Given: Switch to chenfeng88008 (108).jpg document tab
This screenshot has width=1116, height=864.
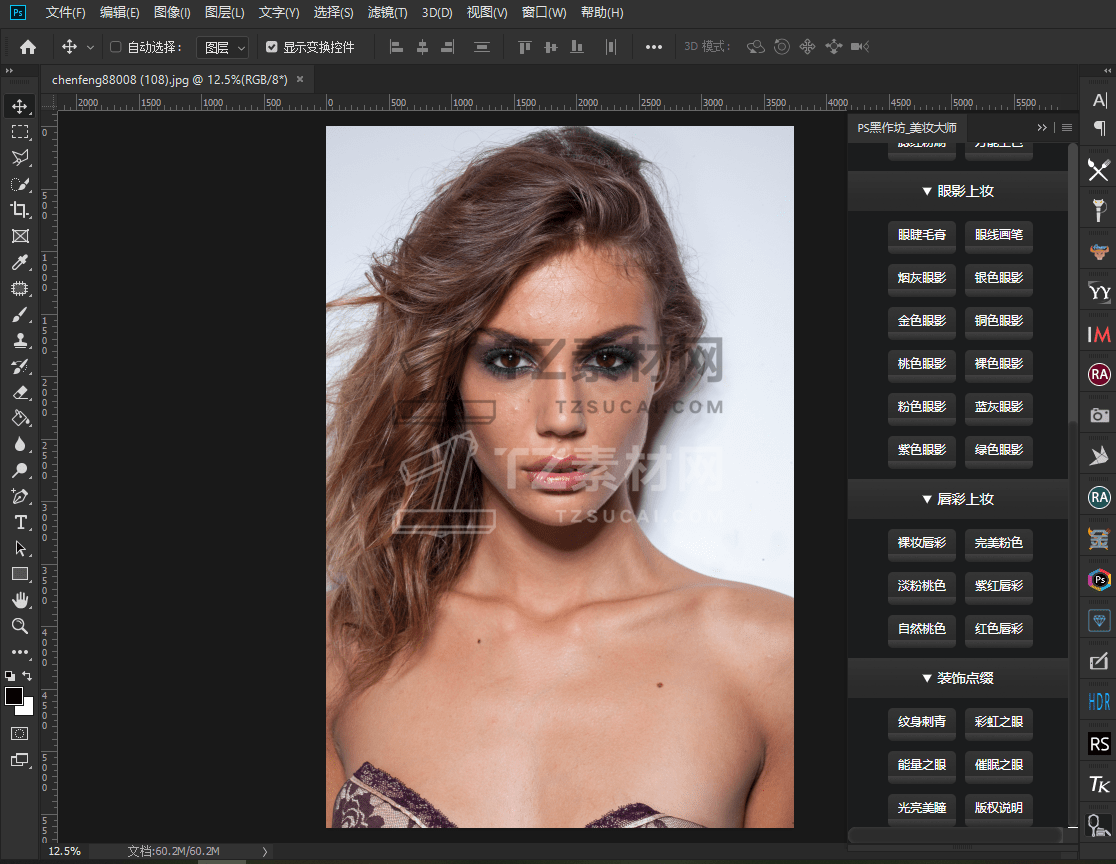Looking at the screenshot, I should [x=169, y=80].
